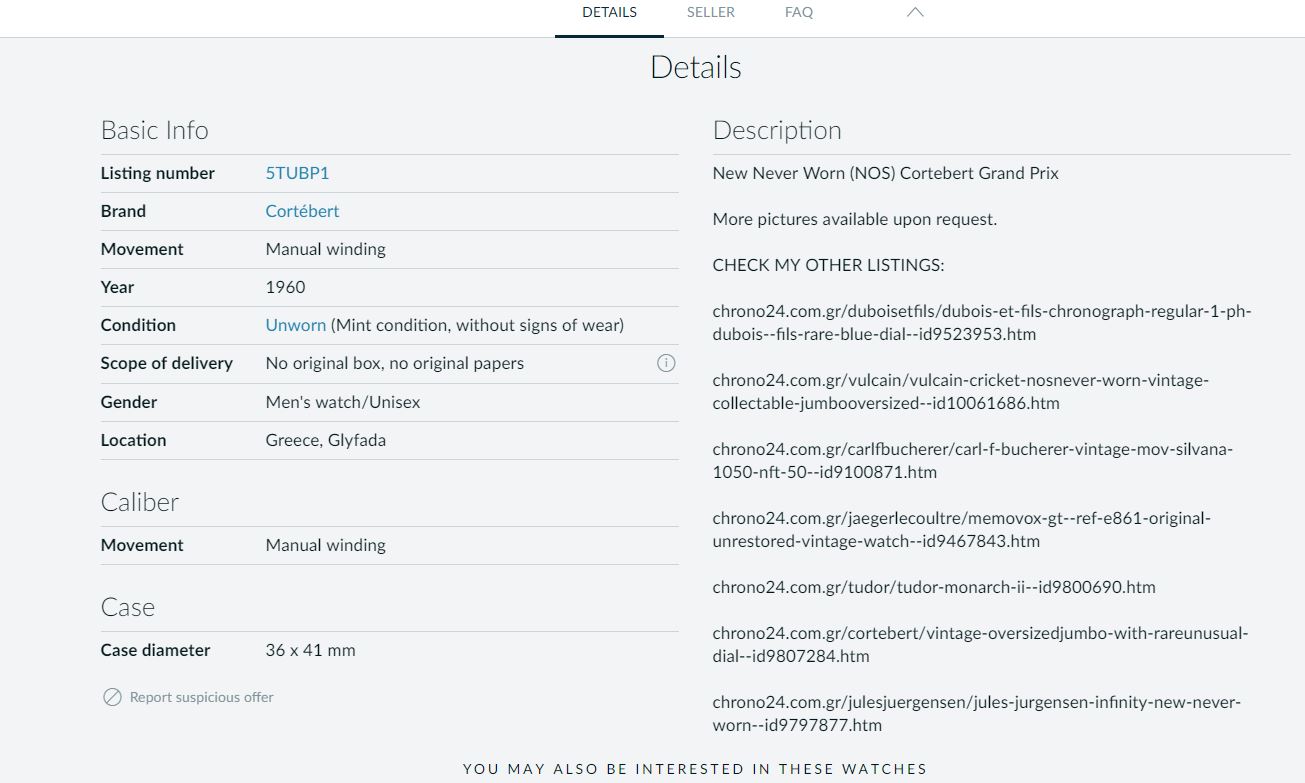Open the FAQ tab
Viewport: 1305px width, 783px height.
coord(798,13)
